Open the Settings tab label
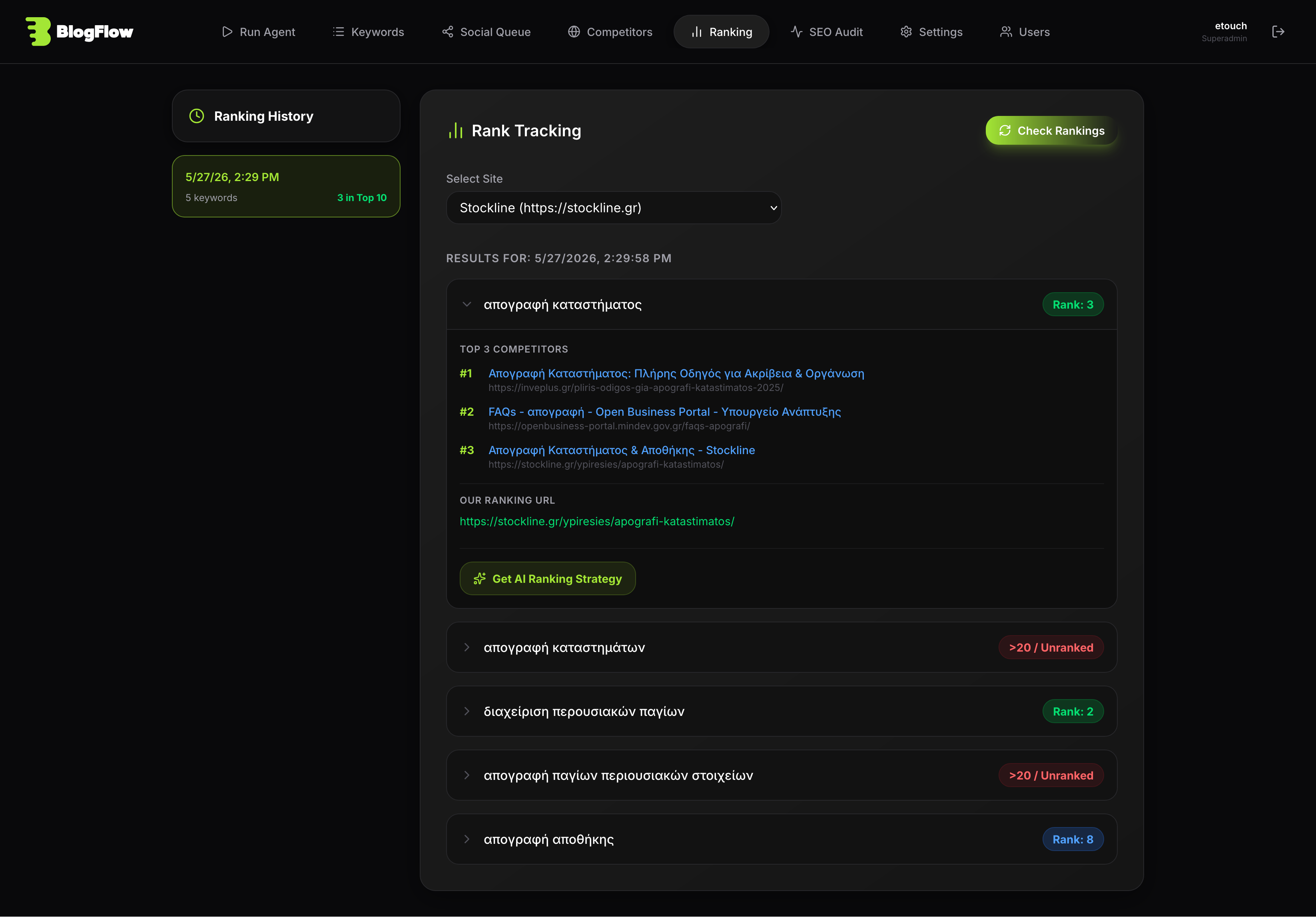Viewport: 1316px width, 917px height. 941,32
